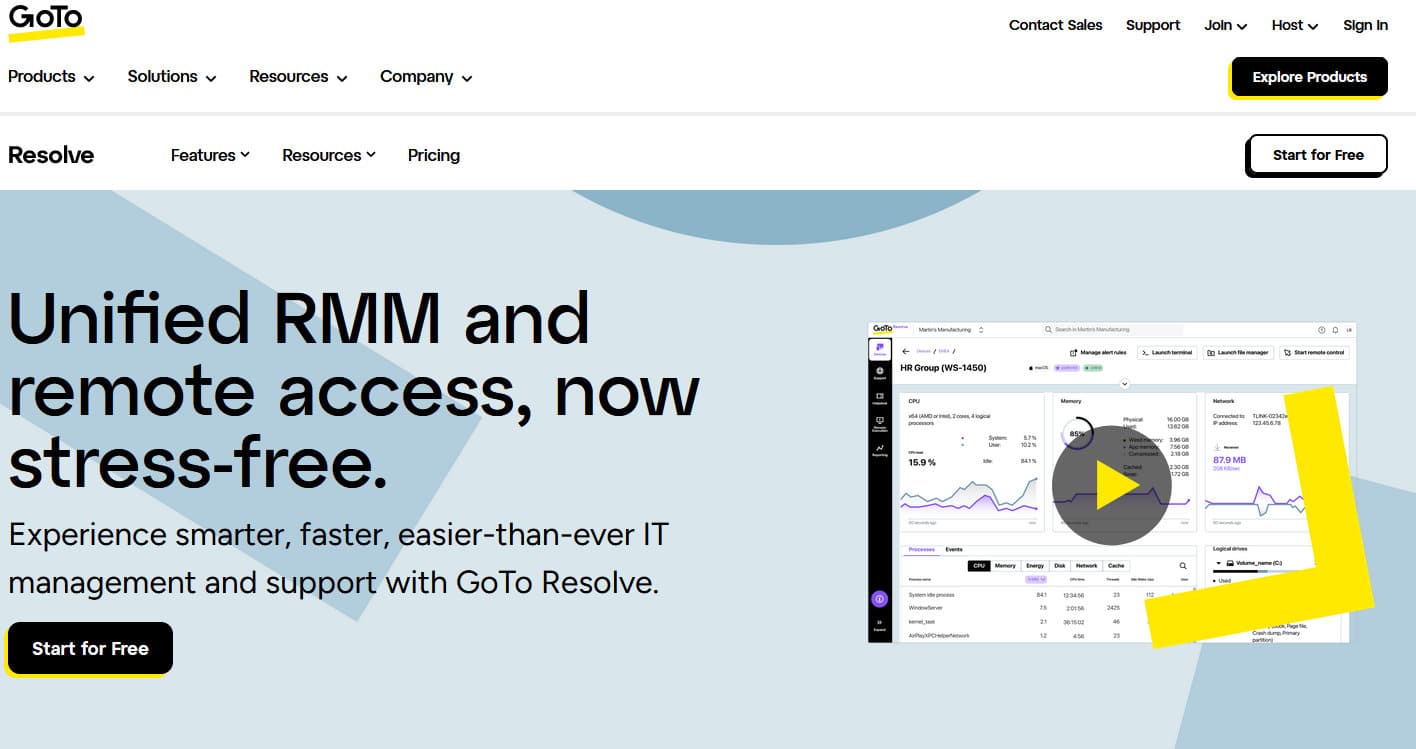Open the Pricing page
The image size is (1416, 749).
pos(434,155)
